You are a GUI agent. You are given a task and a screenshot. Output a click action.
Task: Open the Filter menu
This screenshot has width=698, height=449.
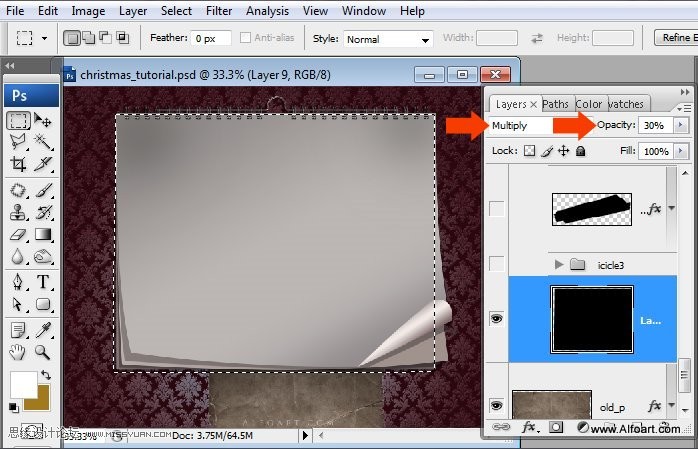pyautogui.click(x=219, y=11)
